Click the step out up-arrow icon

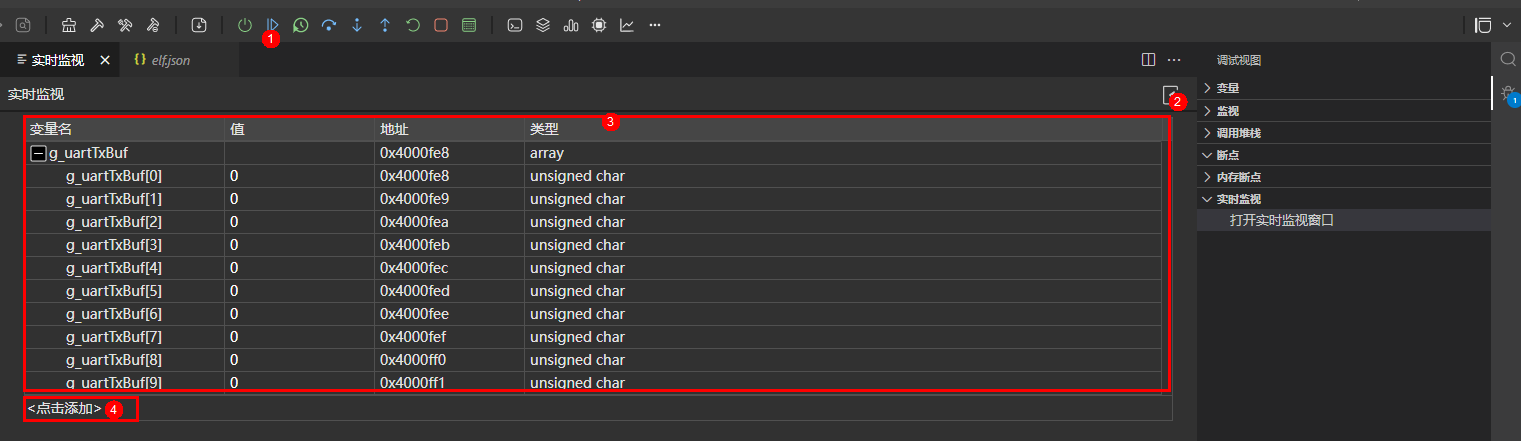[x=384, y=25]
